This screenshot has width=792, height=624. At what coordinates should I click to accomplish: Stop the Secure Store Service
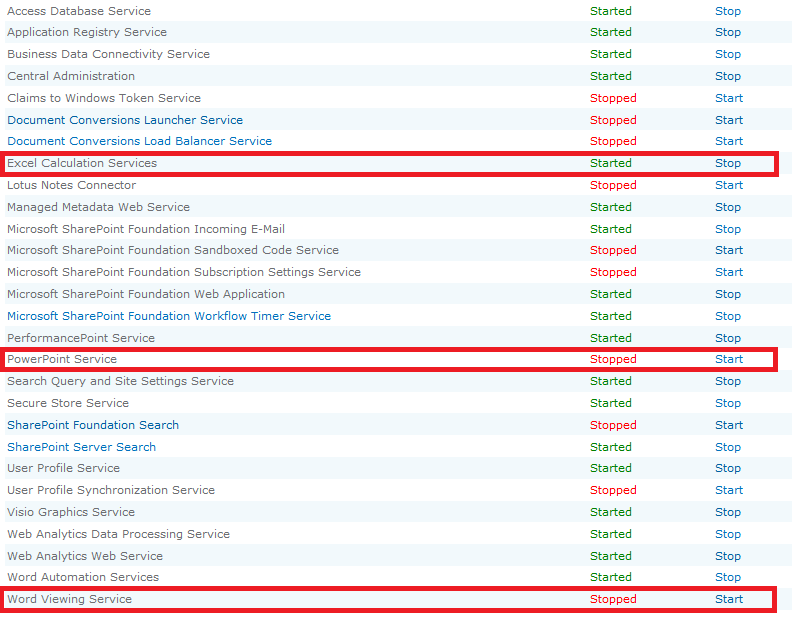727,403
